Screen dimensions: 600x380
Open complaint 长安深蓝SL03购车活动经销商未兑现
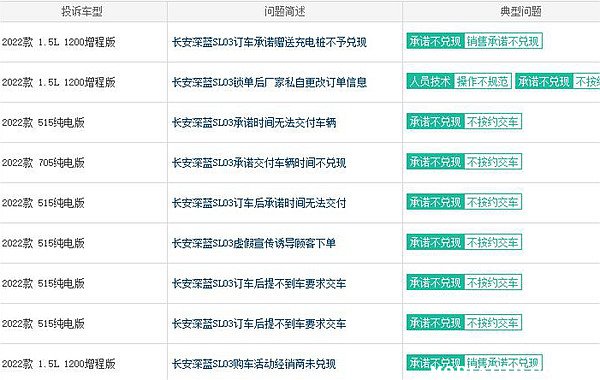click(x=254, y=364)
